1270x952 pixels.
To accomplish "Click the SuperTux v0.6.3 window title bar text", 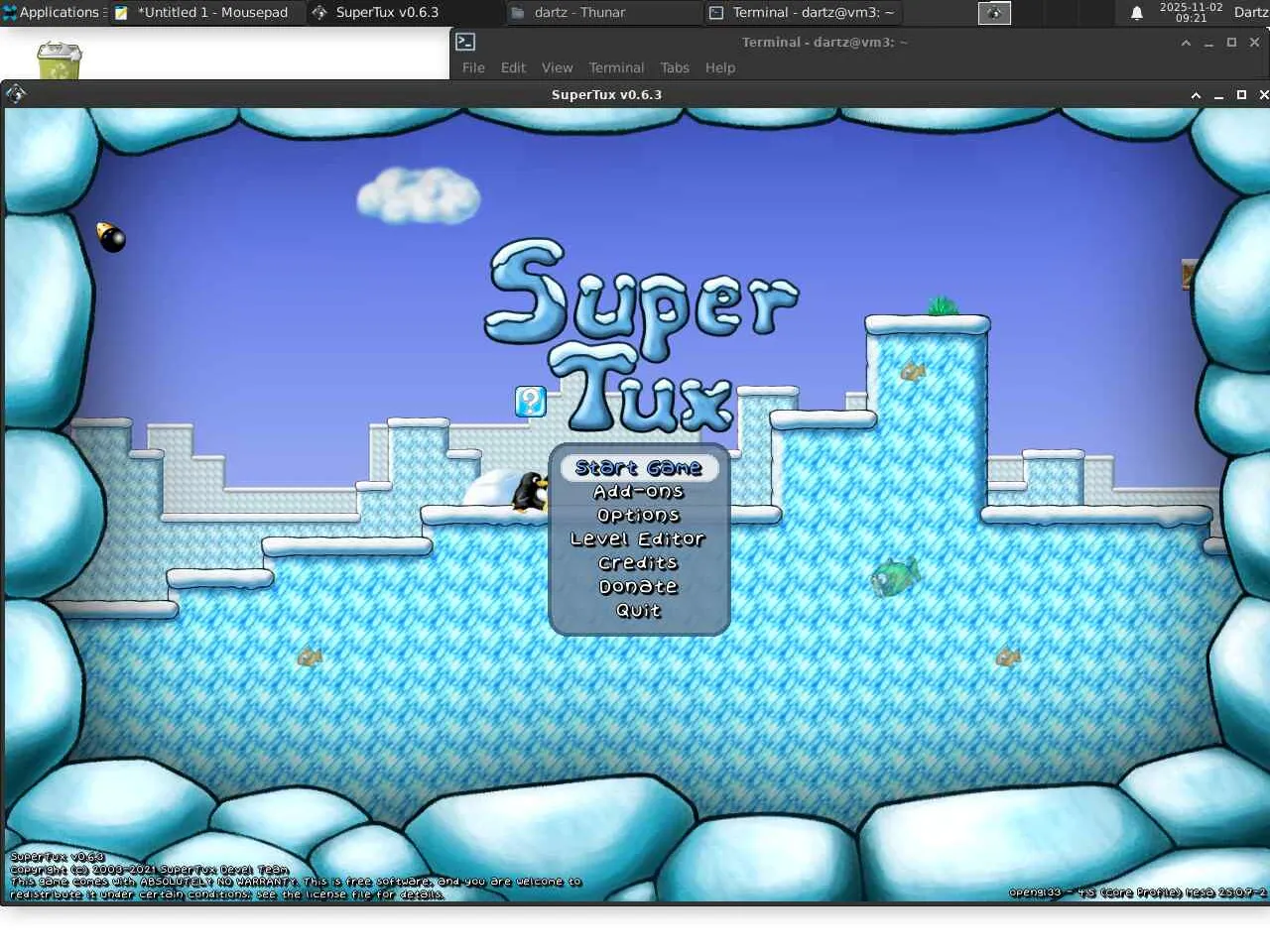I will 606,95.
